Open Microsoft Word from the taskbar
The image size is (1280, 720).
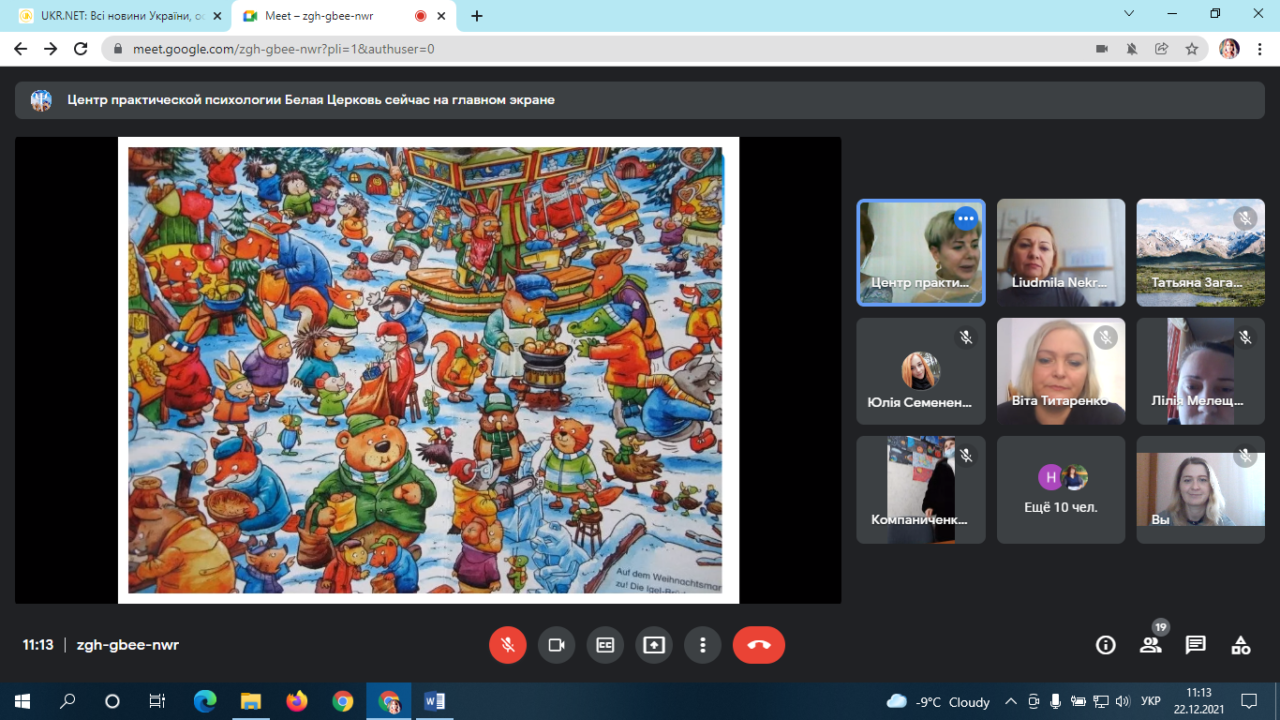[435, 701]
